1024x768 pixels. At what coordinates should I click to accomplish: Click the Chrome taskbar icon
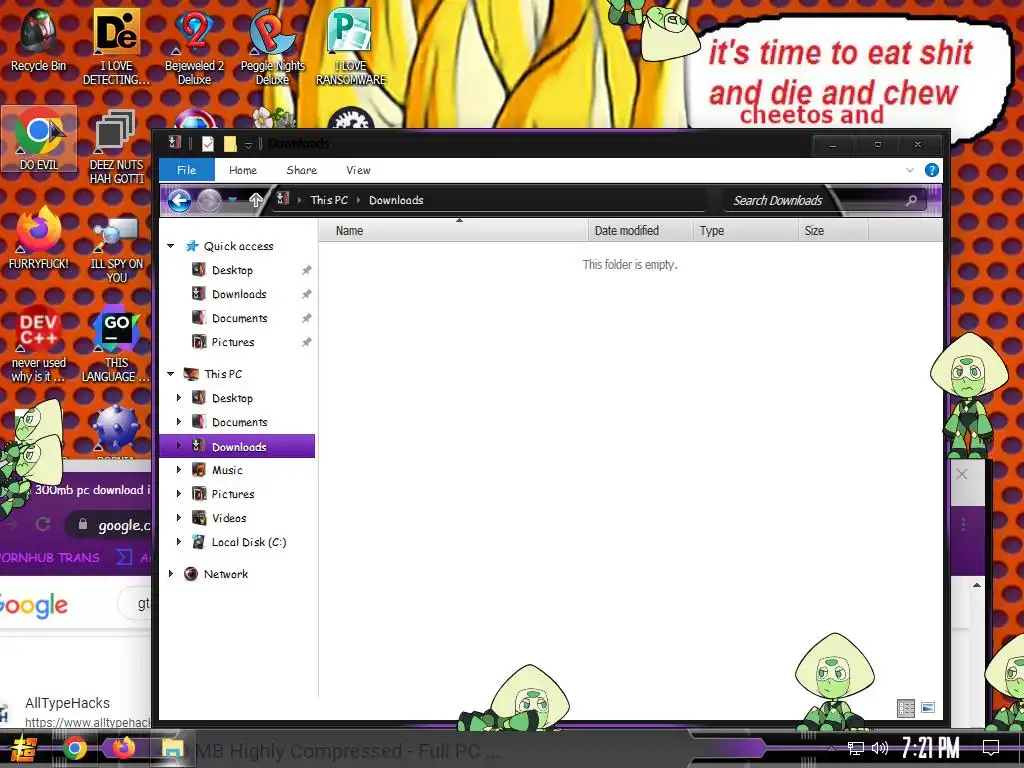click(x=74, y=748)
